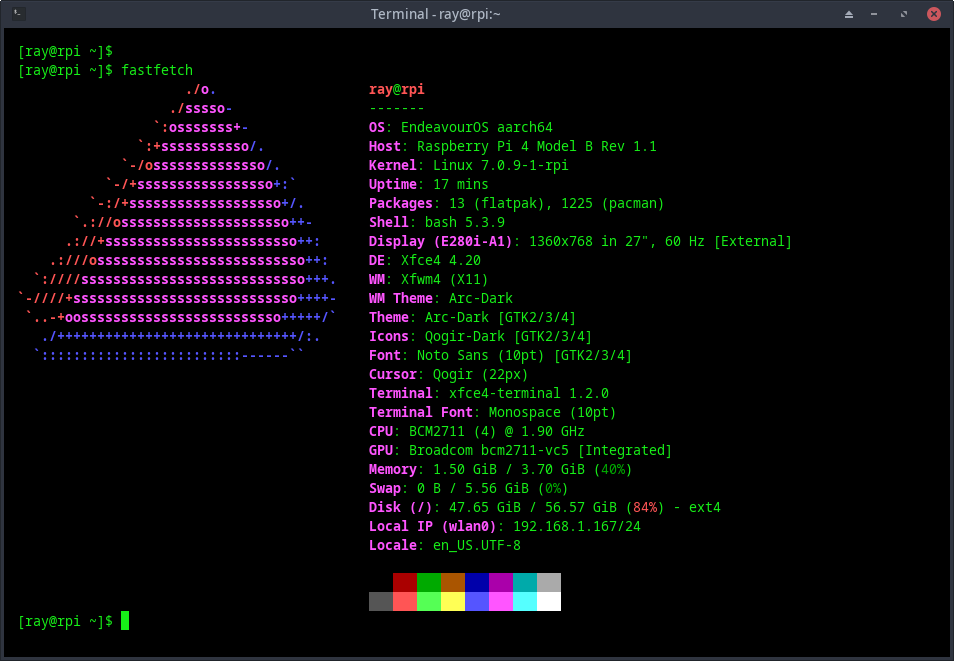Click the 'en_US.UTF-8' locale value
This screenshot has height=661, width=954.
point(476,545)
